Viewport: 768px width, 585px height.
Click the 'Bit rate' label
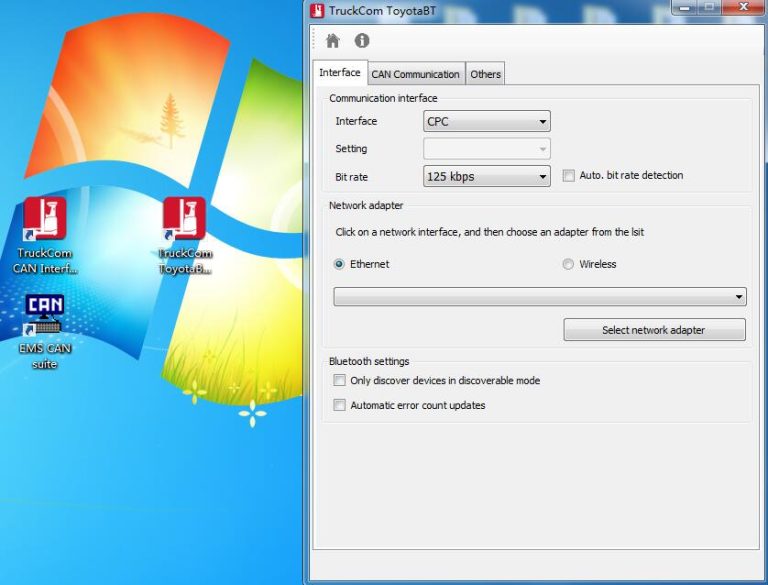pyautogui.click(x=351, y=177)
